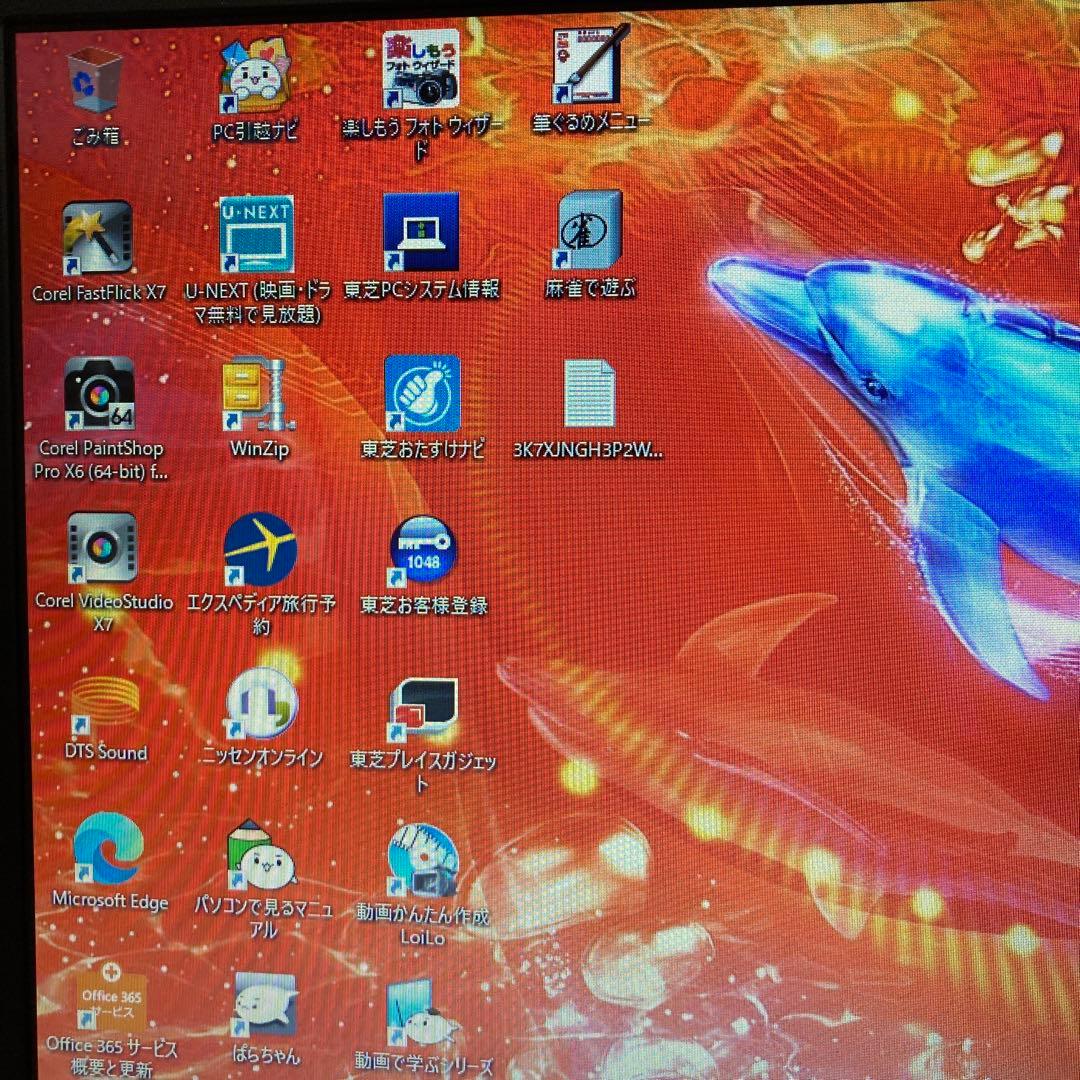
Task: Select 東芝プレイスガジェット icon
Action: [423, 709]
